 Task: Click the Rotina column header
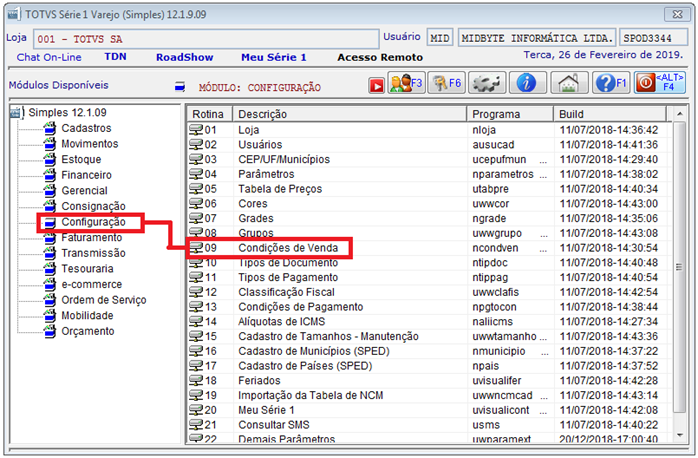(x=210, y=114)
